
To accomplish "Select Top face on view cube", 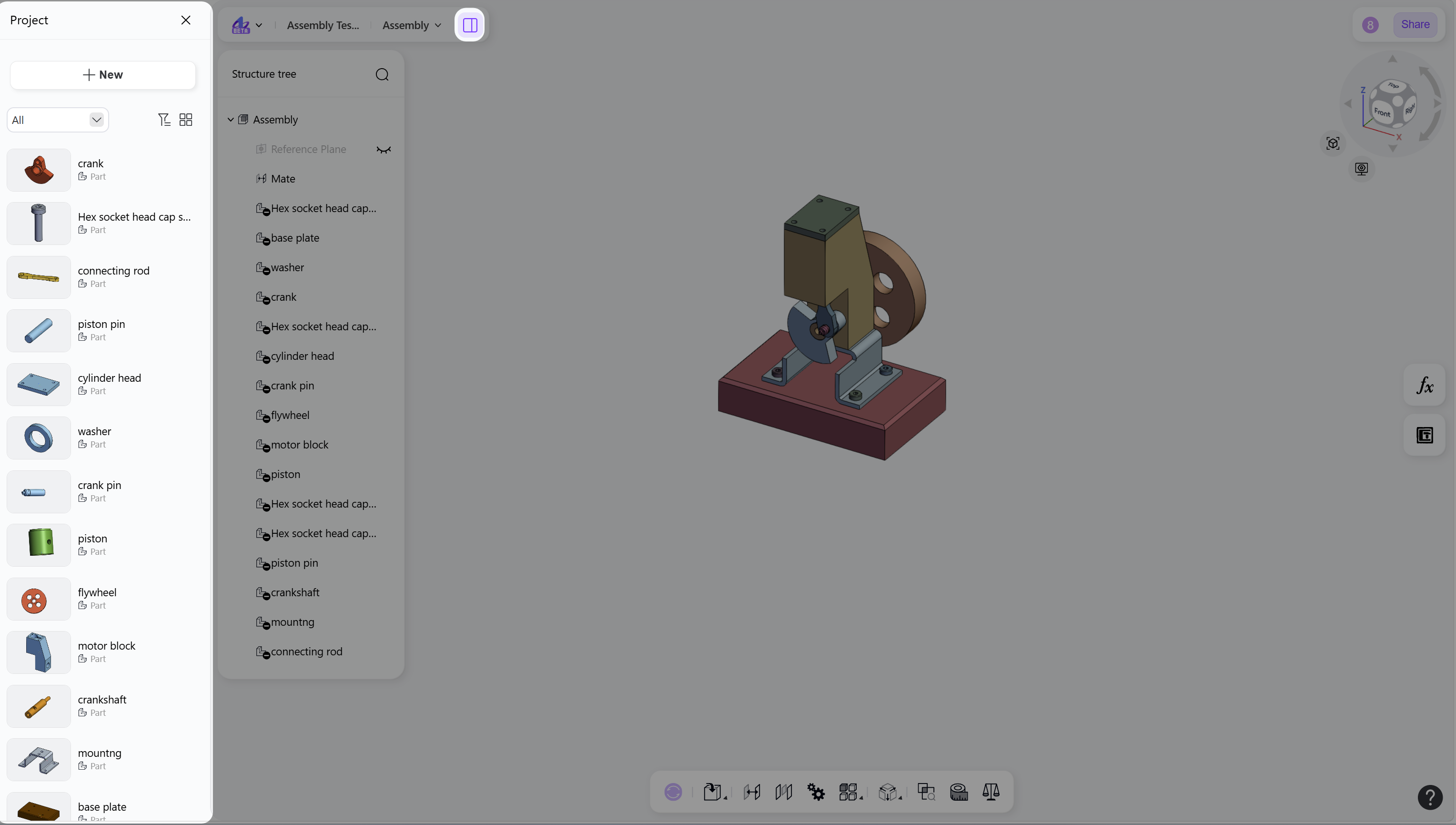I will click(1394, 86).
